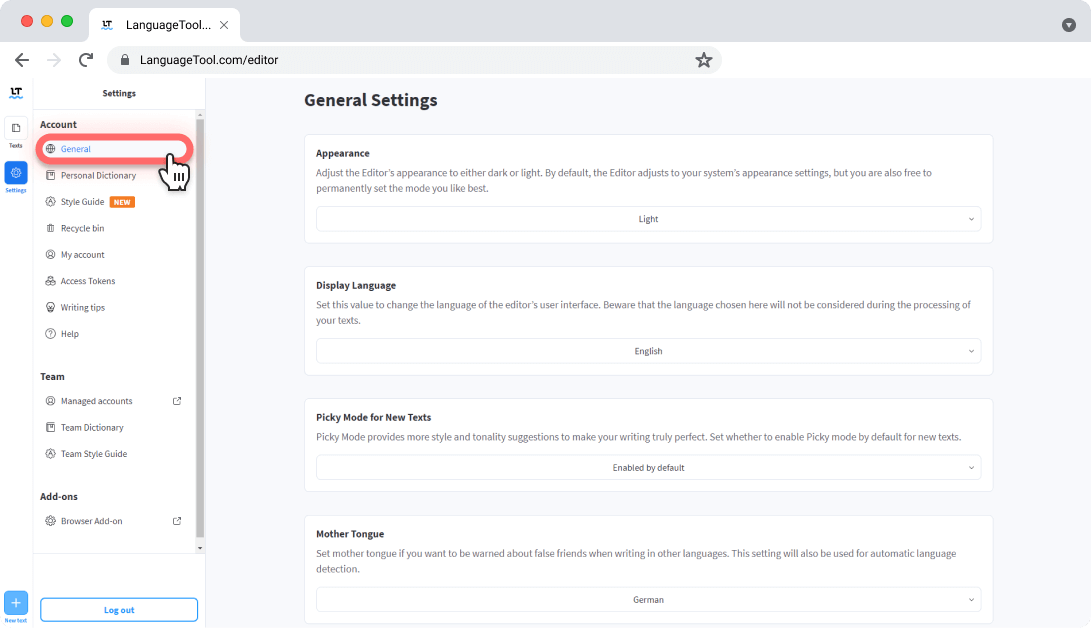The image size is (1091, 628).
Task: Reload the page with the refresh icon
Action: [86, 60]
